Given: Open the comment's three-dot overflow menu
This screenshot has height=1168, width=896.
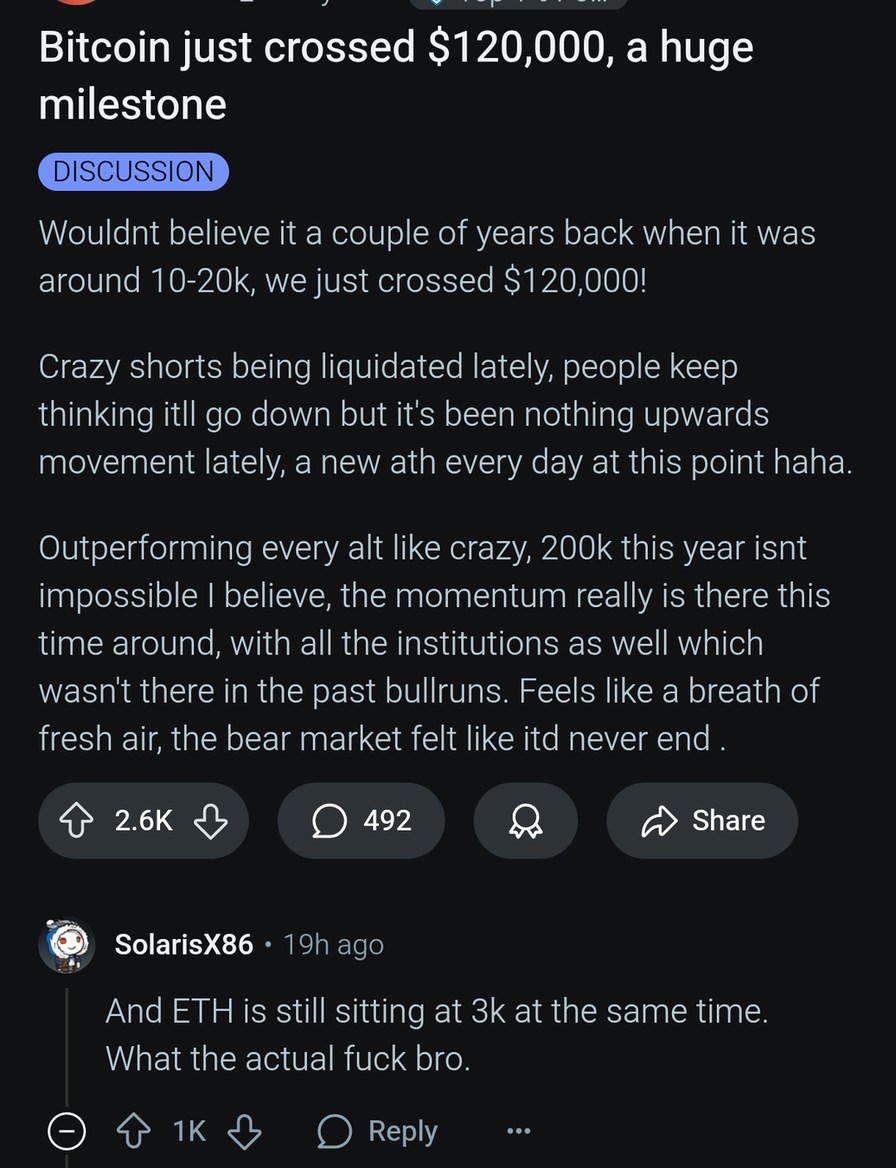Looking at the screenshot, I should coord(518,1130).
